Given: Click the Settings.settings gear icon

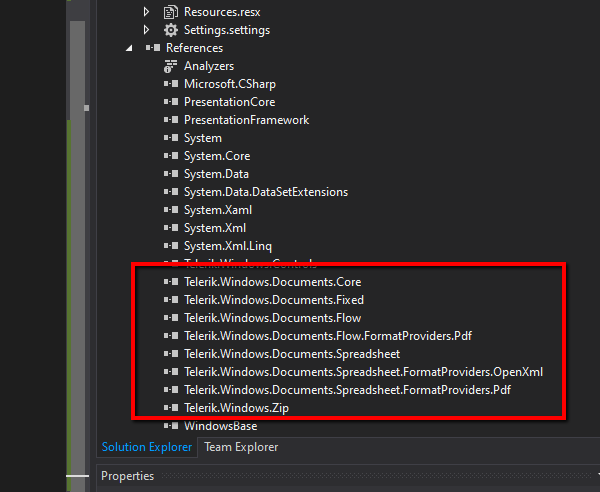Looking at the screenshot, I should (x=170, y=30).
